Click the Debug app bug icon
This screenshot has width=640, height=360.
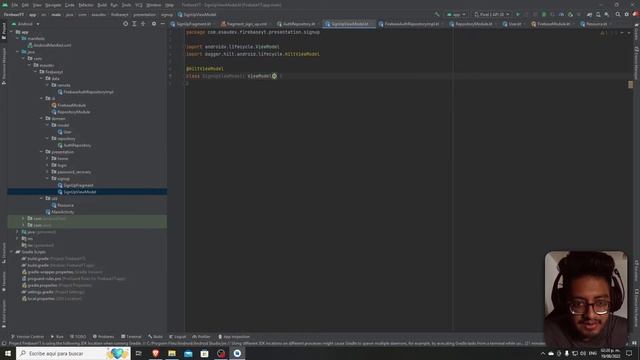point(544,14)
